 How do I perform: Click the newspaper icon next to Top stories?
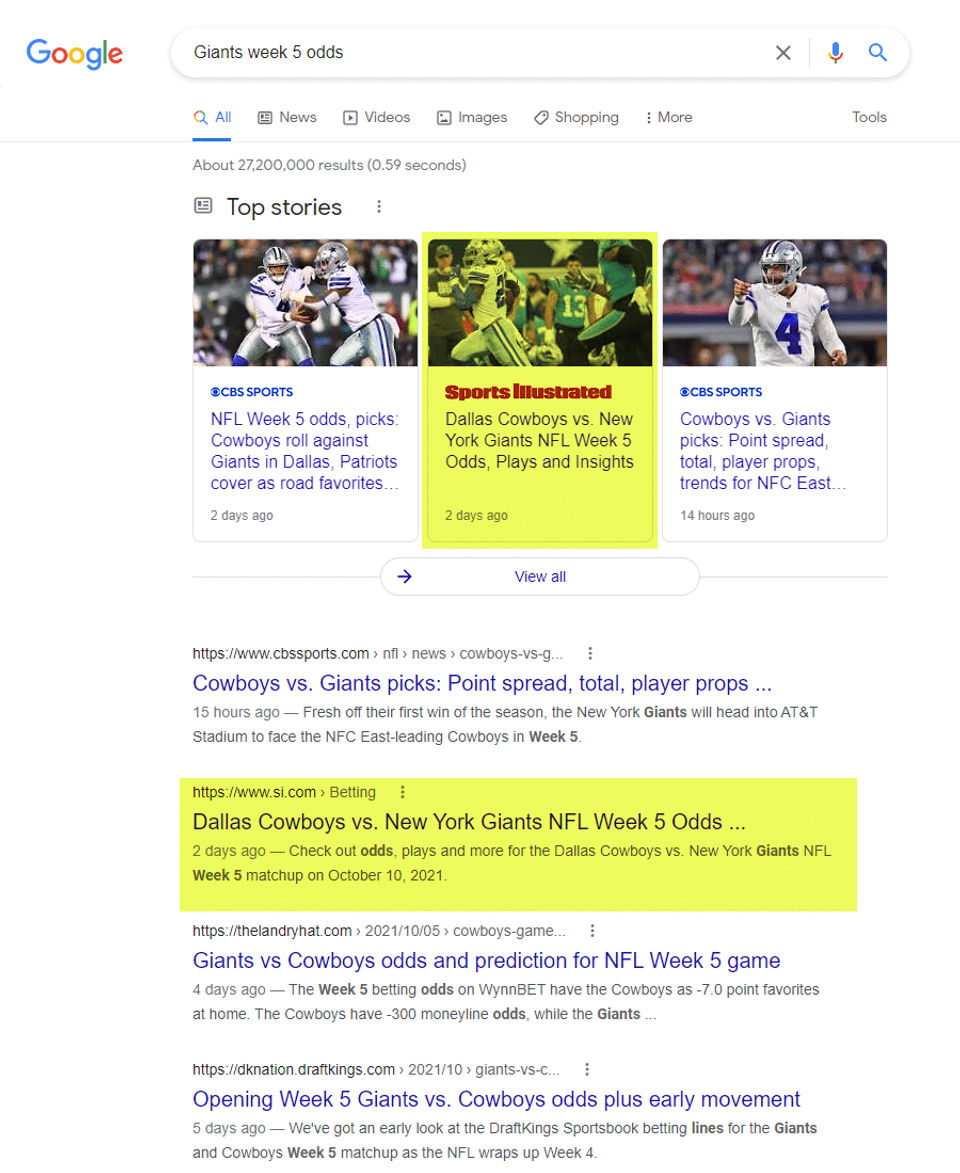(x=203, y=206)
